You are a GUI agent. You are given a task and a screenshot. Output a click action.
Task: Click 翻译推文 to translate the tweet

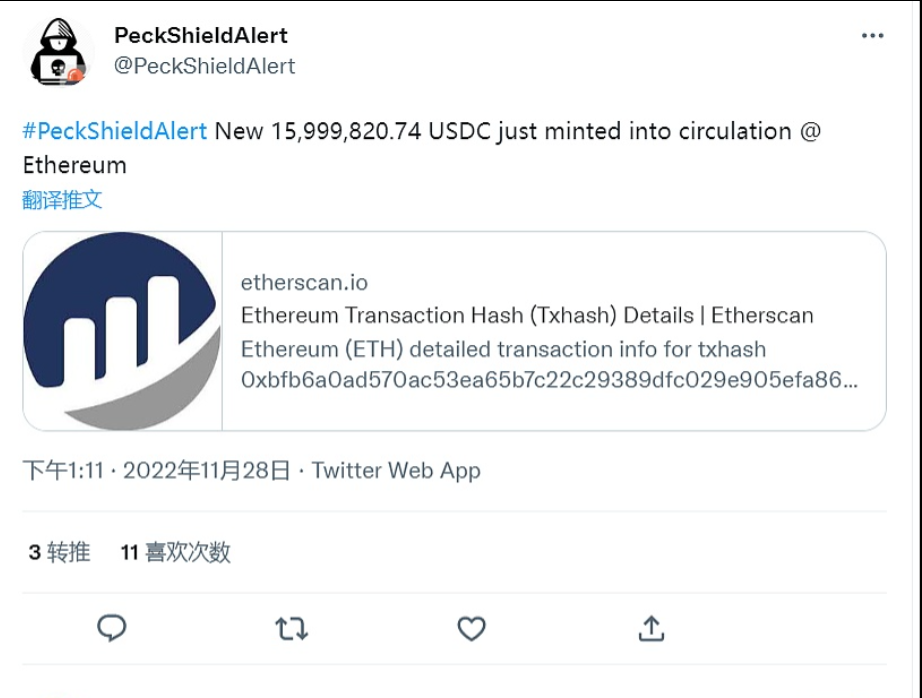tap(63, 199)
